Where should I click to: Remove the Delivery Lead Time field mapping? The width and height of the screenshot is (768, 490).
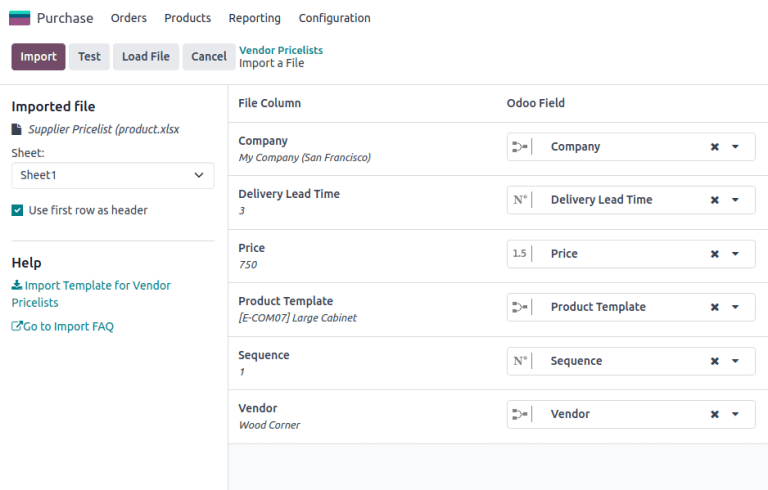coord(714,200)
